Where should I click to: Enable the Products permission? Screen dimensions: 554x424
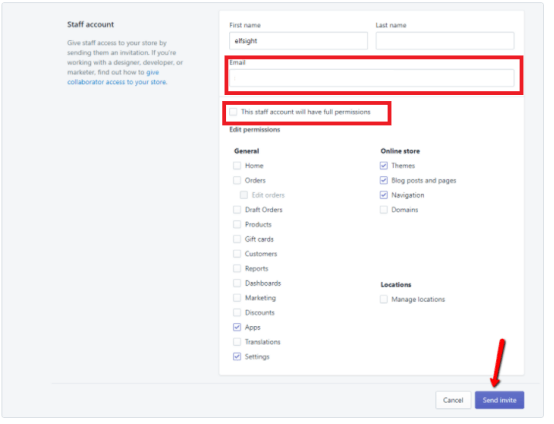coord(237,225)
